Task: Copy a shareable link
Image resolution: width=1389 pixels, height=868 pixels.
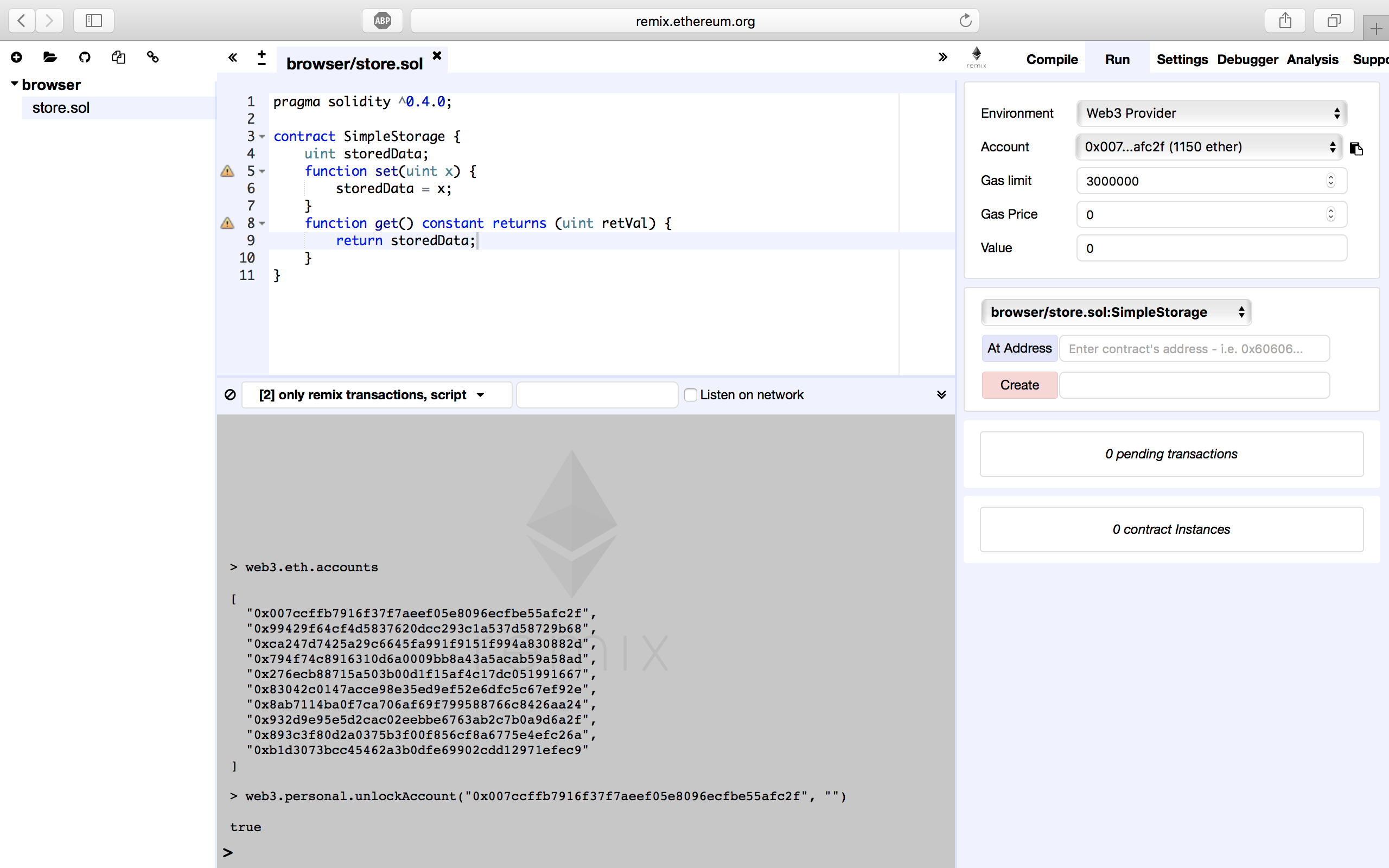Action: (x=152, y=57)
